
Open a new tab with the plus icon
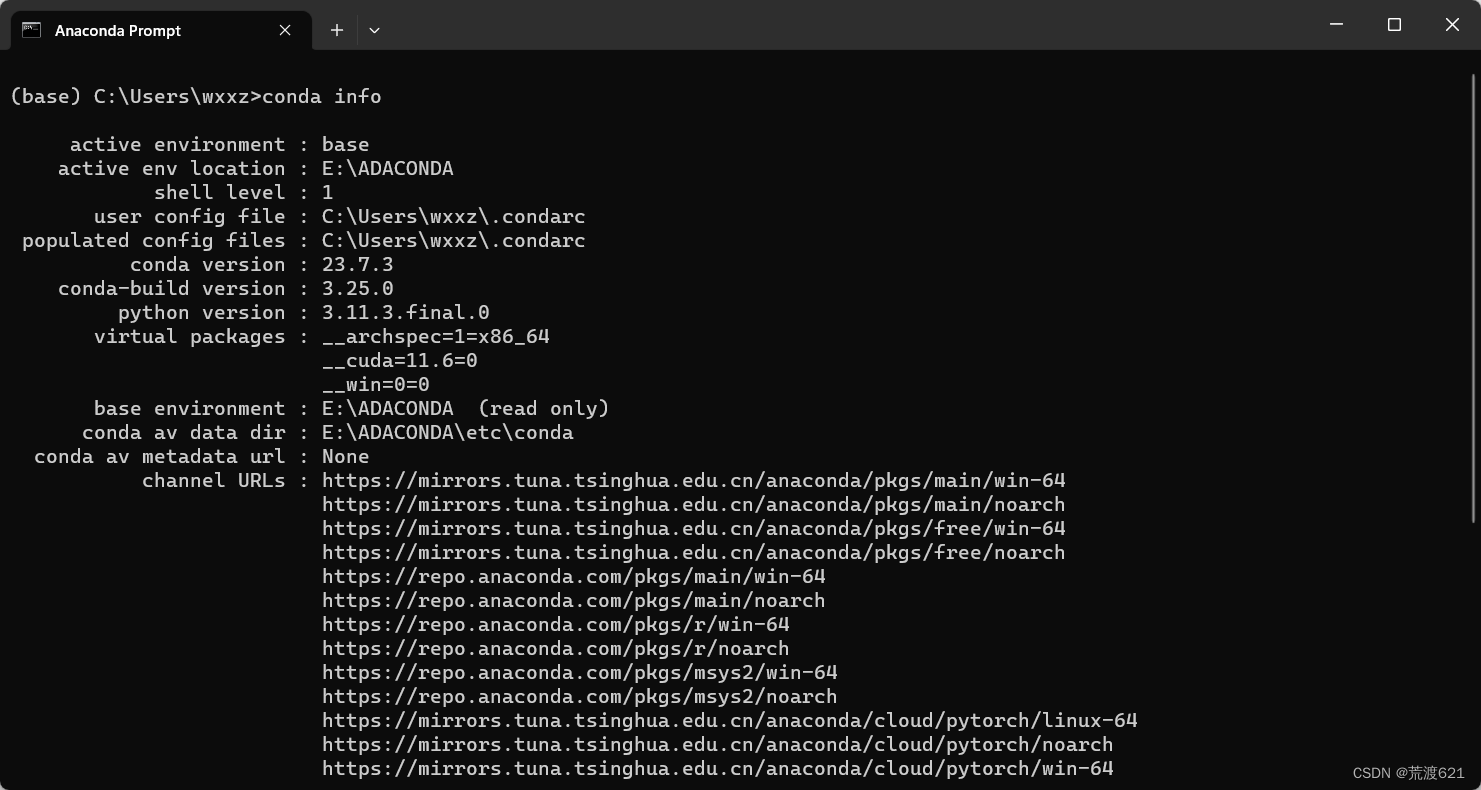(x=336, y=30)
